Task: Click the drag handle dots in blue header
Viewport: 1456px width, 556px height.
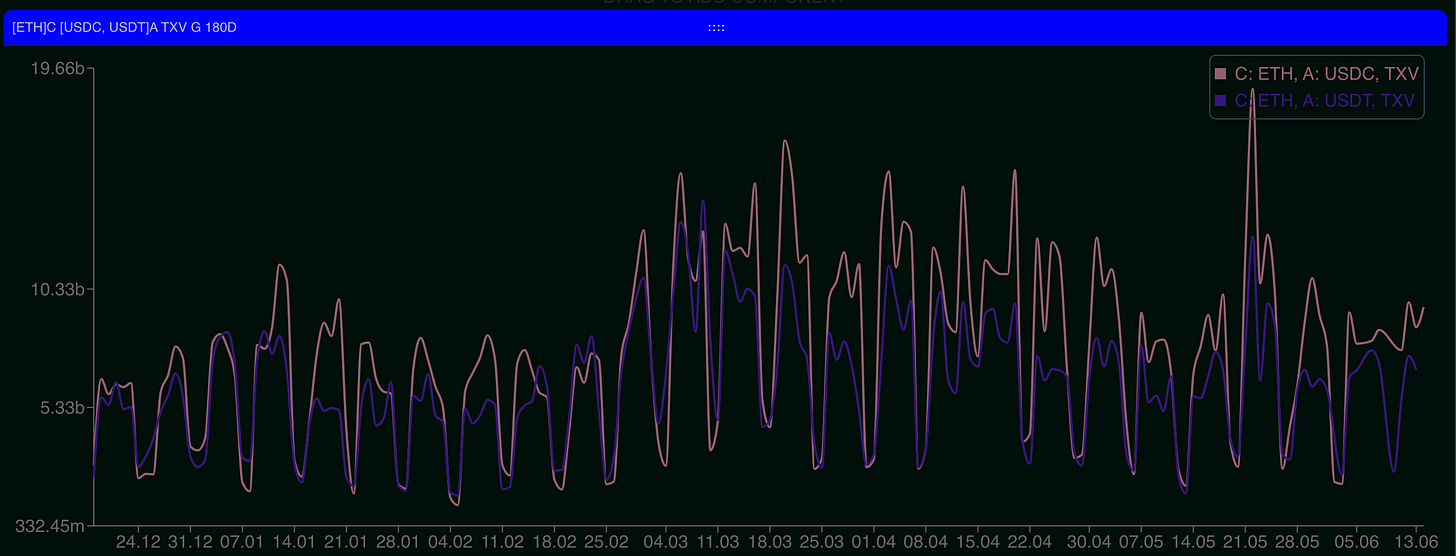Action: (x=716, y=28)
